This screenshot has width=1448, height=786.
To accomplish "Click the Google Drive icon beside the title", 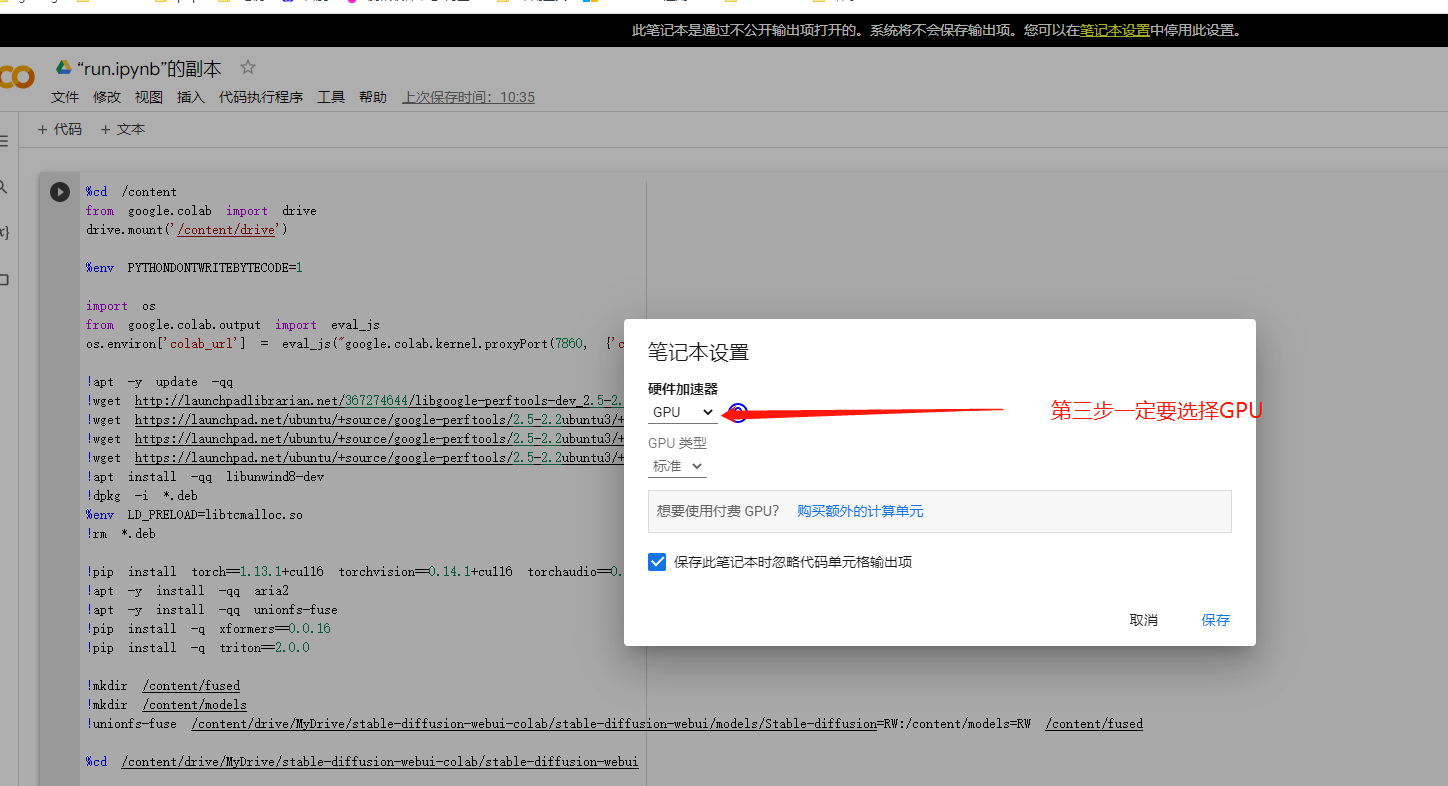I will point(64,68).
